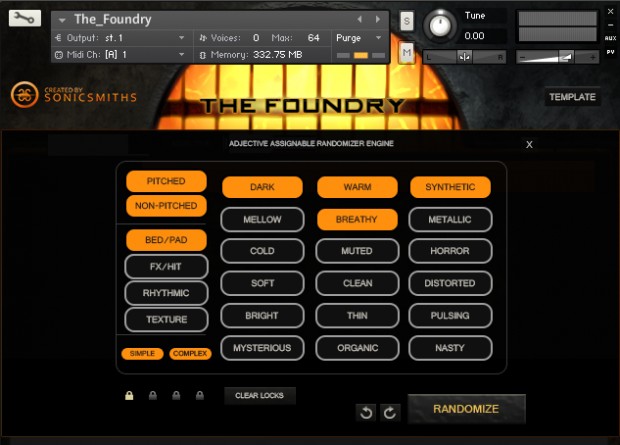This screenshot has height=445, width=620.
Task: Toggle the third lock icon
Action: coord(176,395)
